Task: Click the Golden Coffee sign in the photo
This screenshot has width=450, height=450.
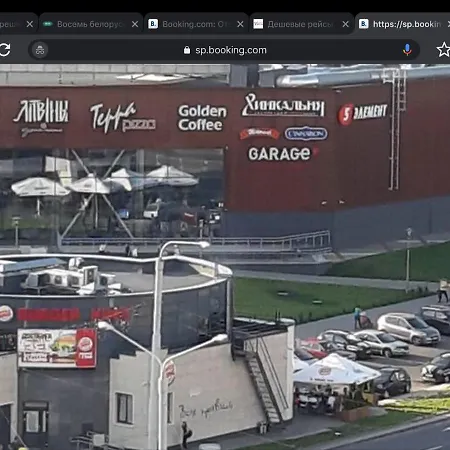Action: (x=202, y=118)
